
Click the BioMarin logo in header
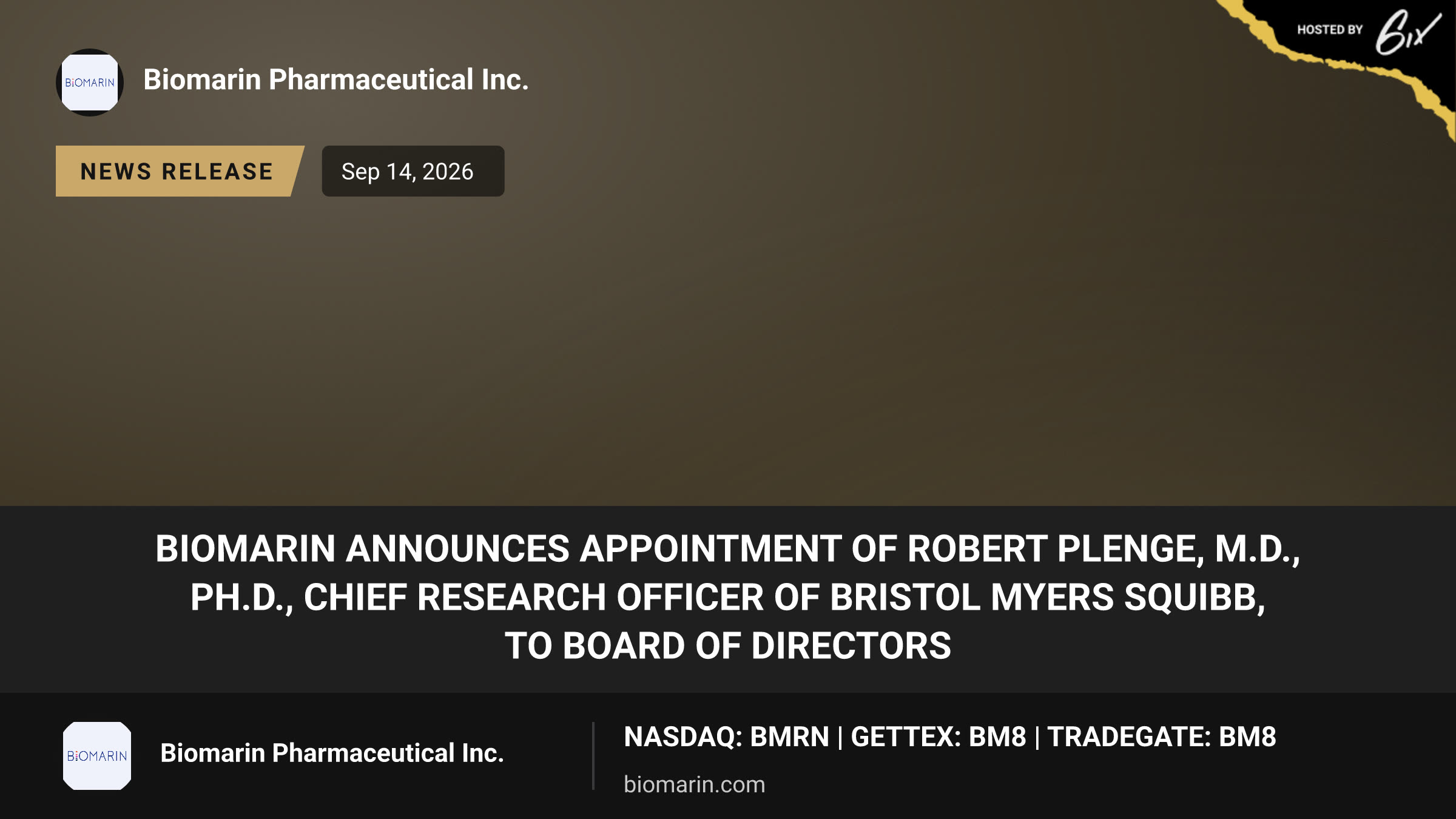click(x=90, y=83)
